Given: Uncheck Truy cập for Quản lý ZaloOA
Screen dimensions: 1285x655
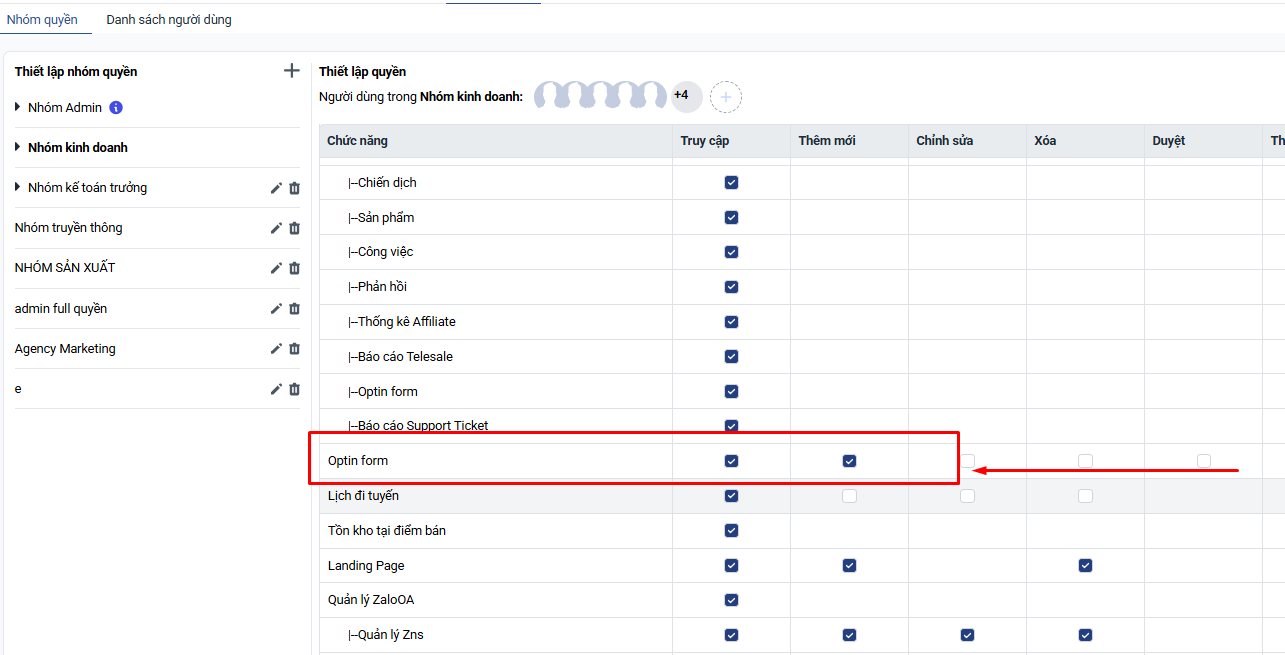Looking at the screenshot, I should [x=731, y=600].
